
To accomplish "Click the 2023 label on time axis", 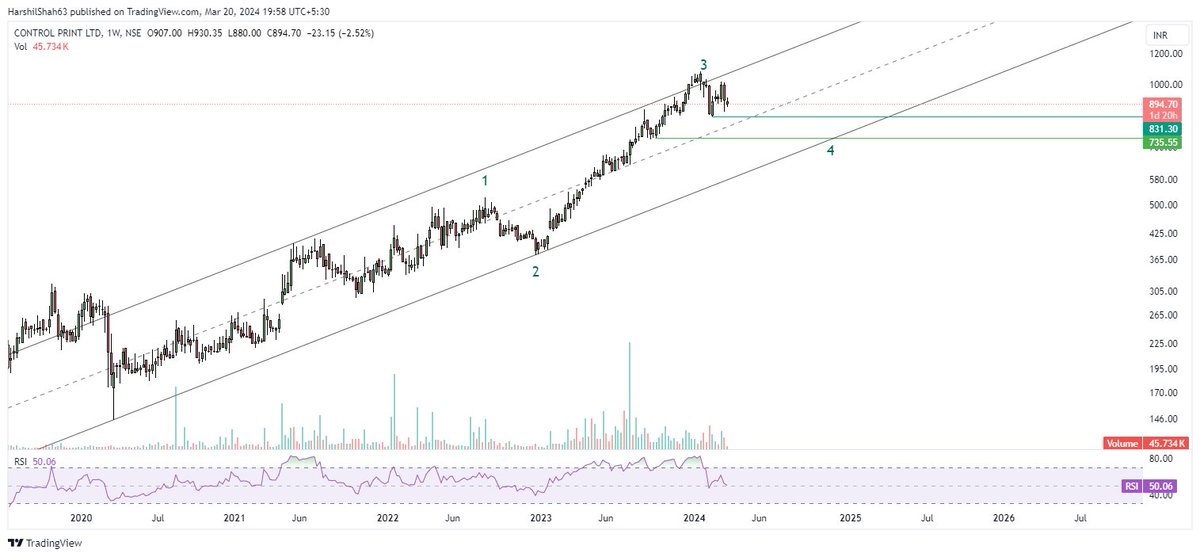I will click(541, 519).
